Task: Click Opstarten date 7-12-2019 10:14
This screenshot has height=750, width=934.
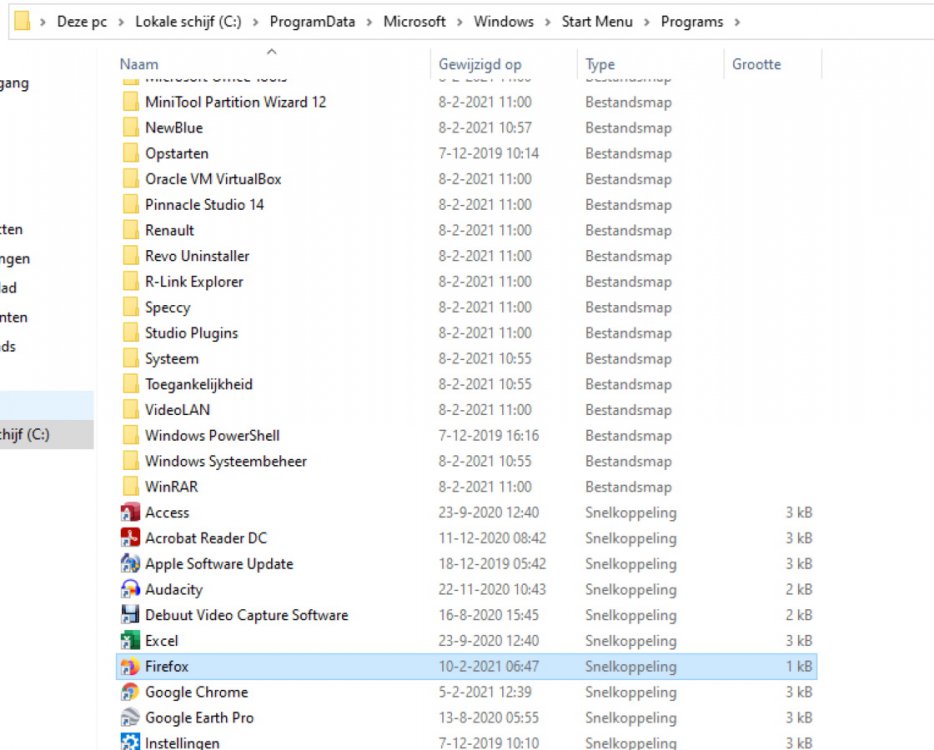Action: [x=488, y=153]
